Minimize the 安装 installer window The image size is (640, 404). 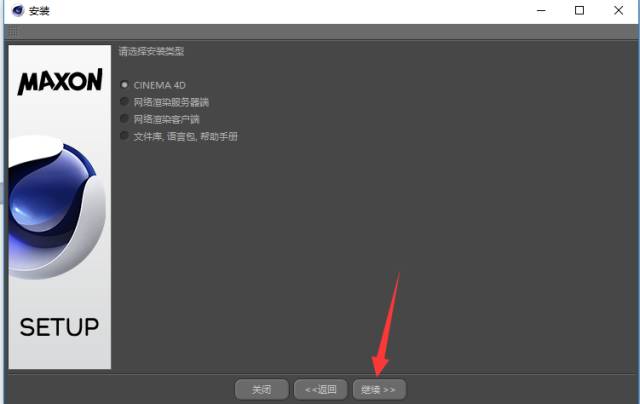(541, 11)
